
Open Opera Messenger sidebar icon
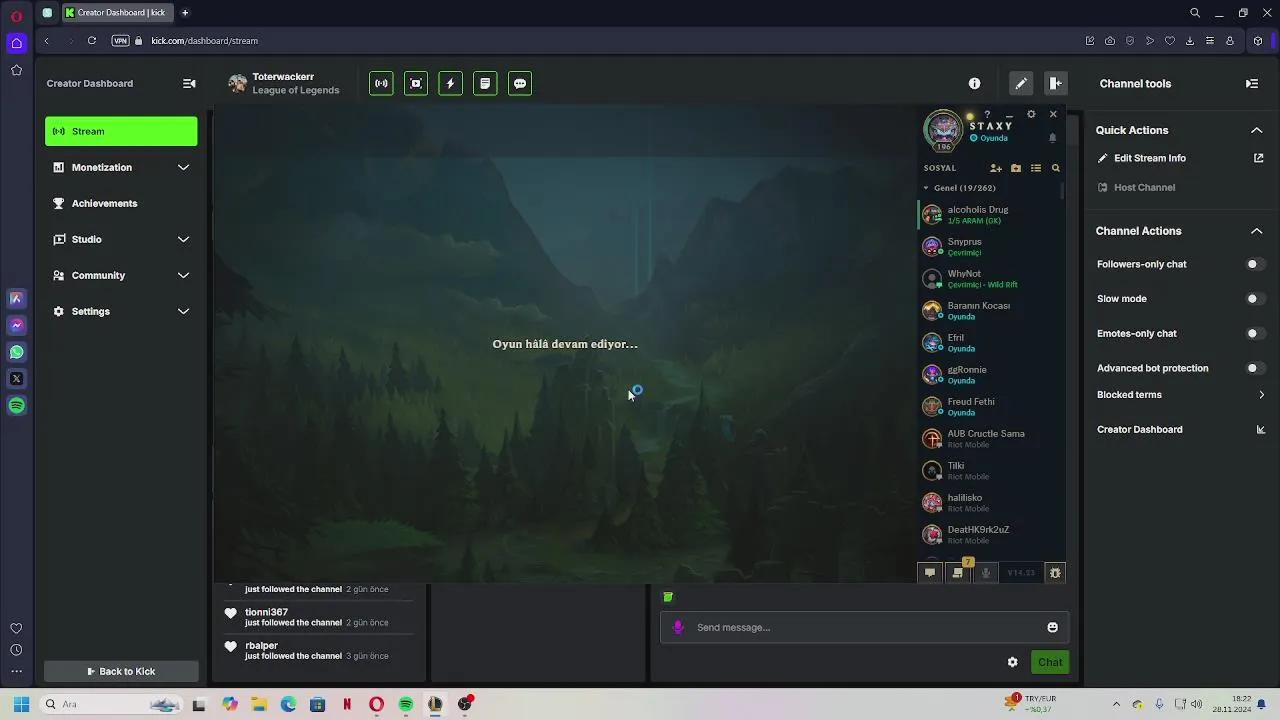pos(16,325)
